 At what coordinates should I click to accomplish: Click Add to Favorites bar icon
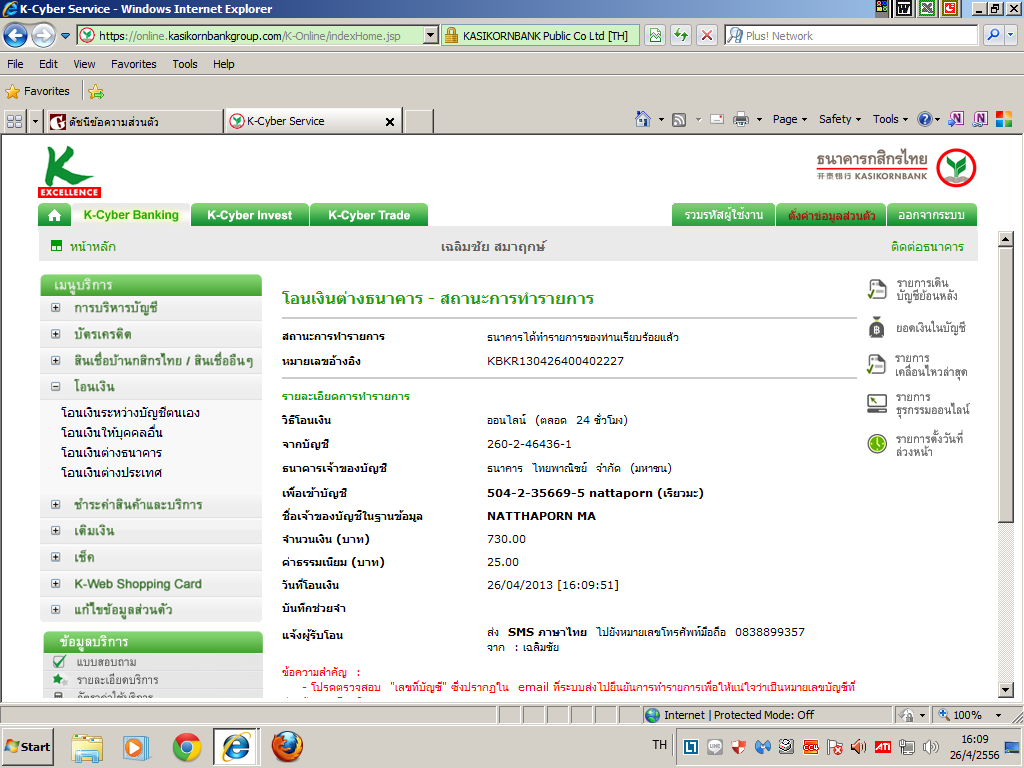[96, 91]
